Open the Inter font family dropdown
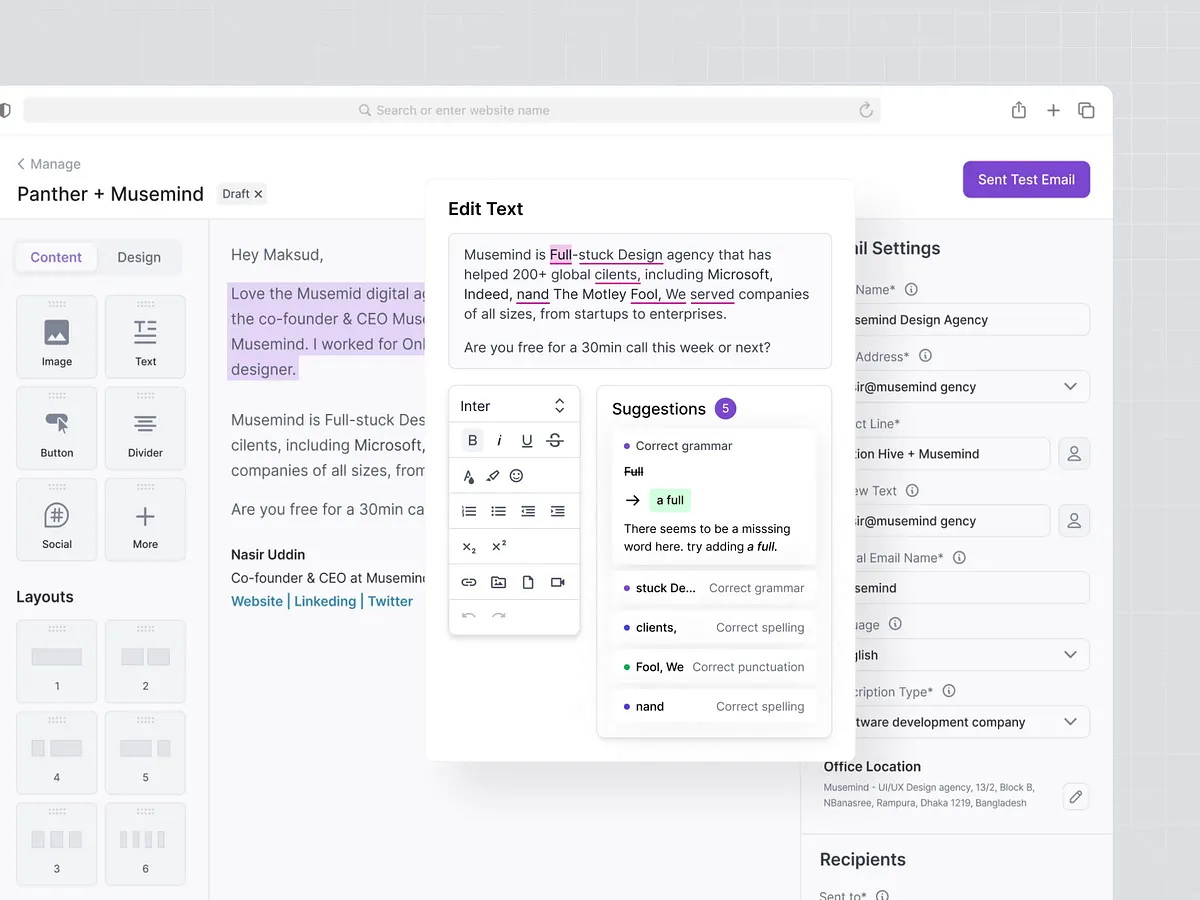 514,406
